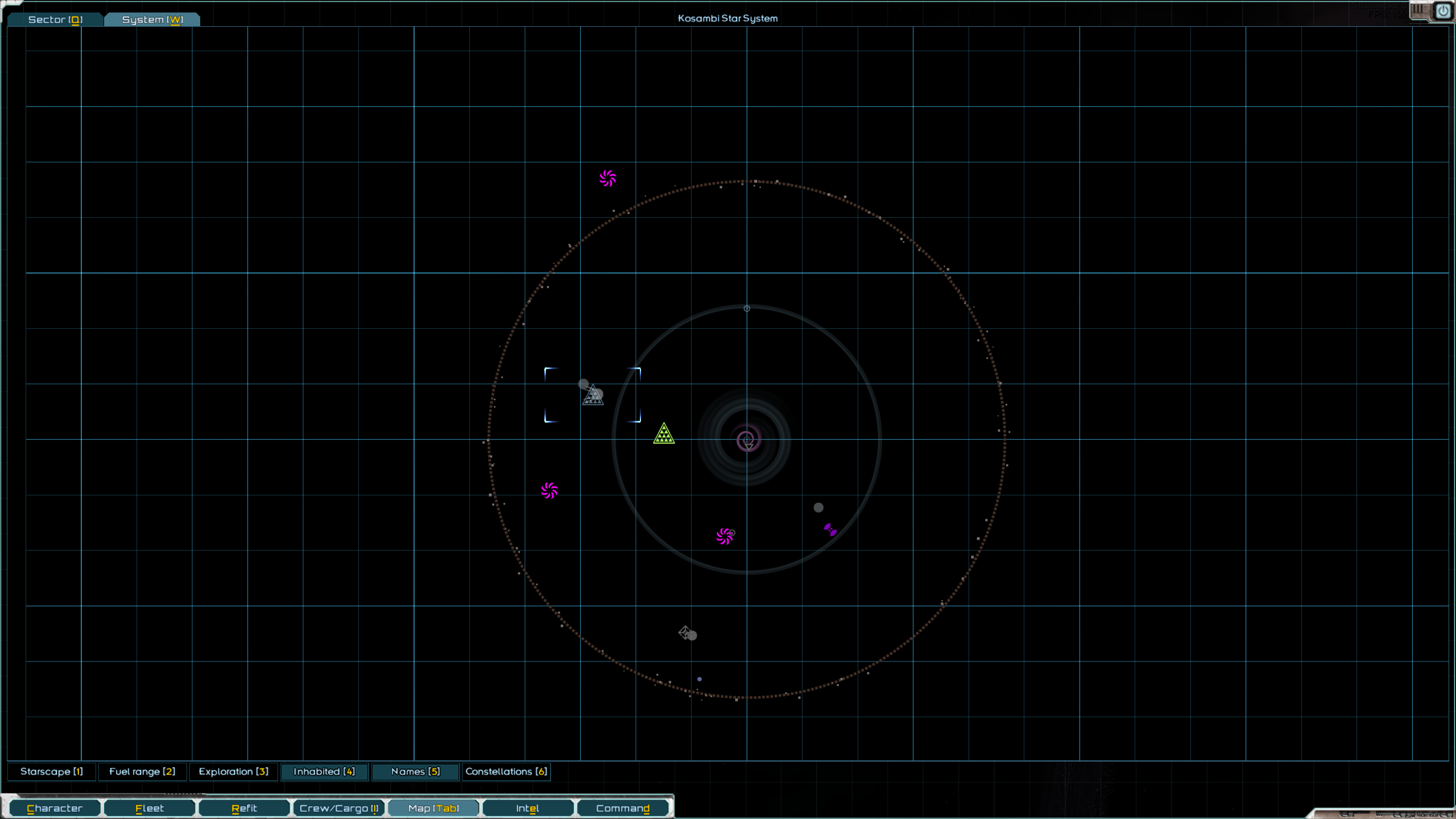The image size is (1456, 819).
Task: Toggle the Exploration [3] overlay
Action: click(x=233, y=772)
